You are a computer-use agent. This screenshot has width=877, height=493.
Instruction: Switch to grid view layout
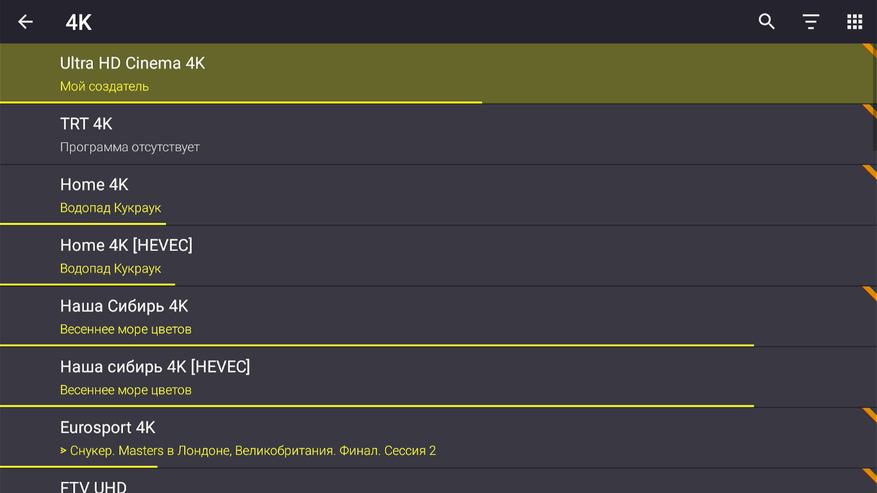tap(854, 22)
